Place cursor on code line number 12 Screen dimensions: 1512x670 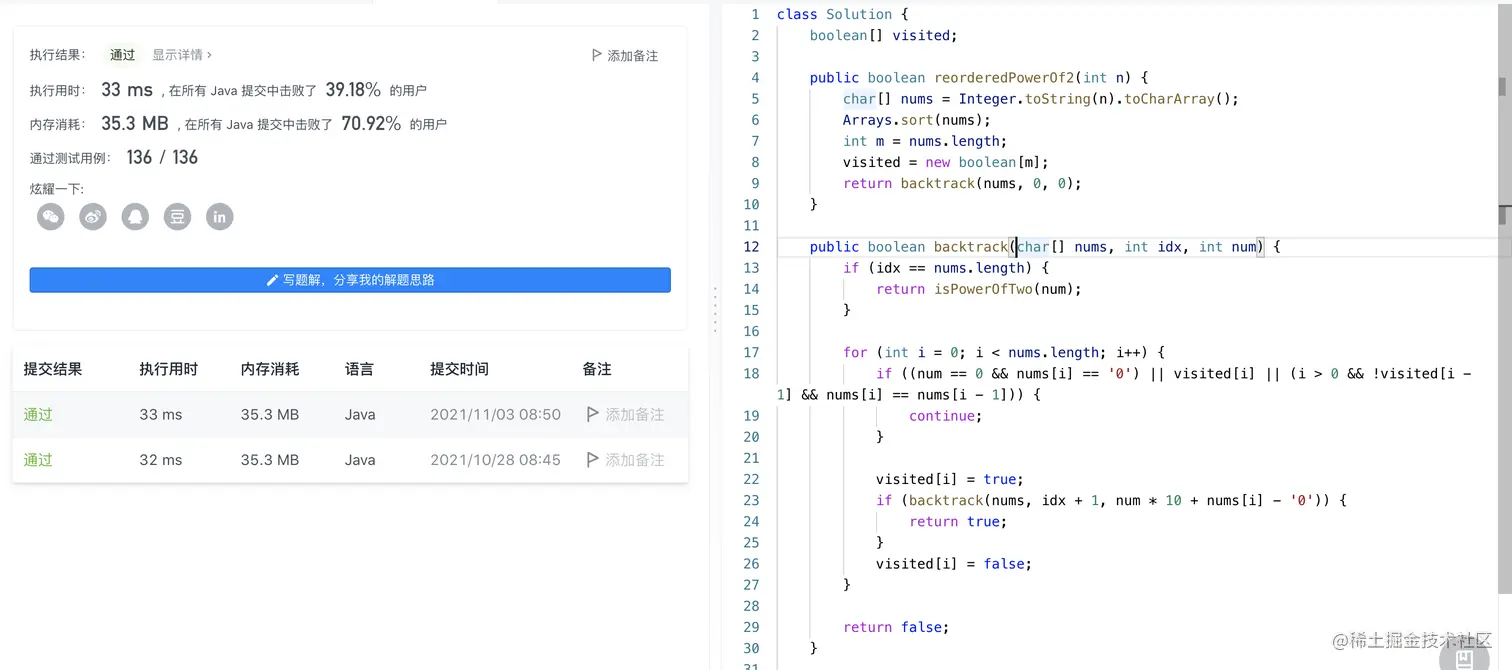coord(751,247)
